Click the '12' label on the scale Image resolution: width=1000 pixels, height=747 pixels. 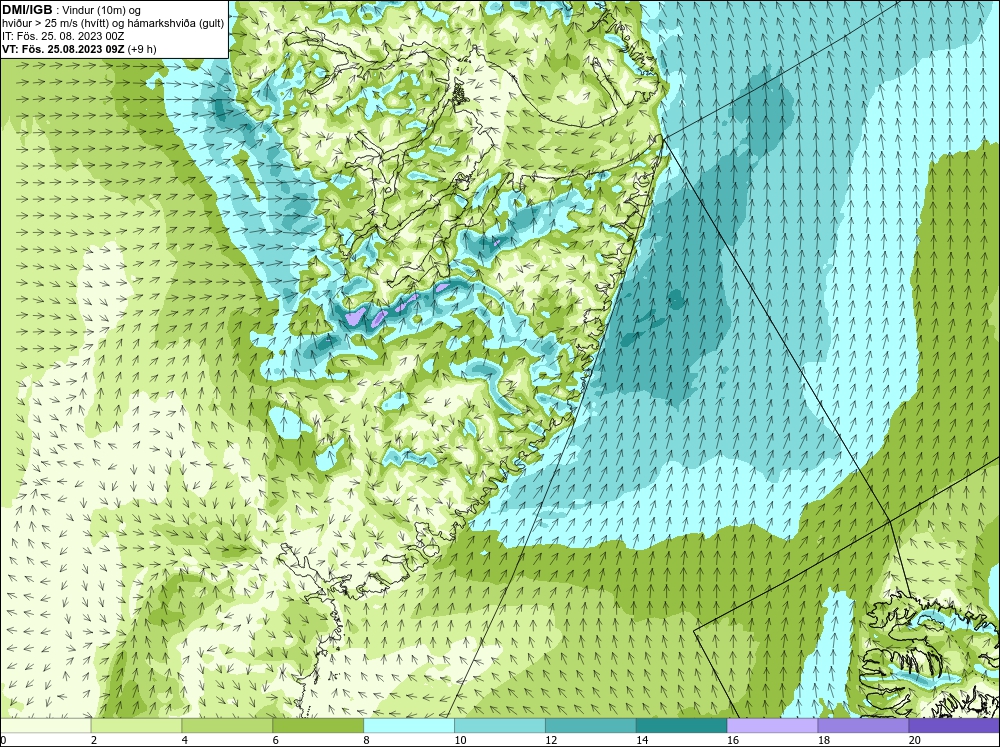click(551, 740)
